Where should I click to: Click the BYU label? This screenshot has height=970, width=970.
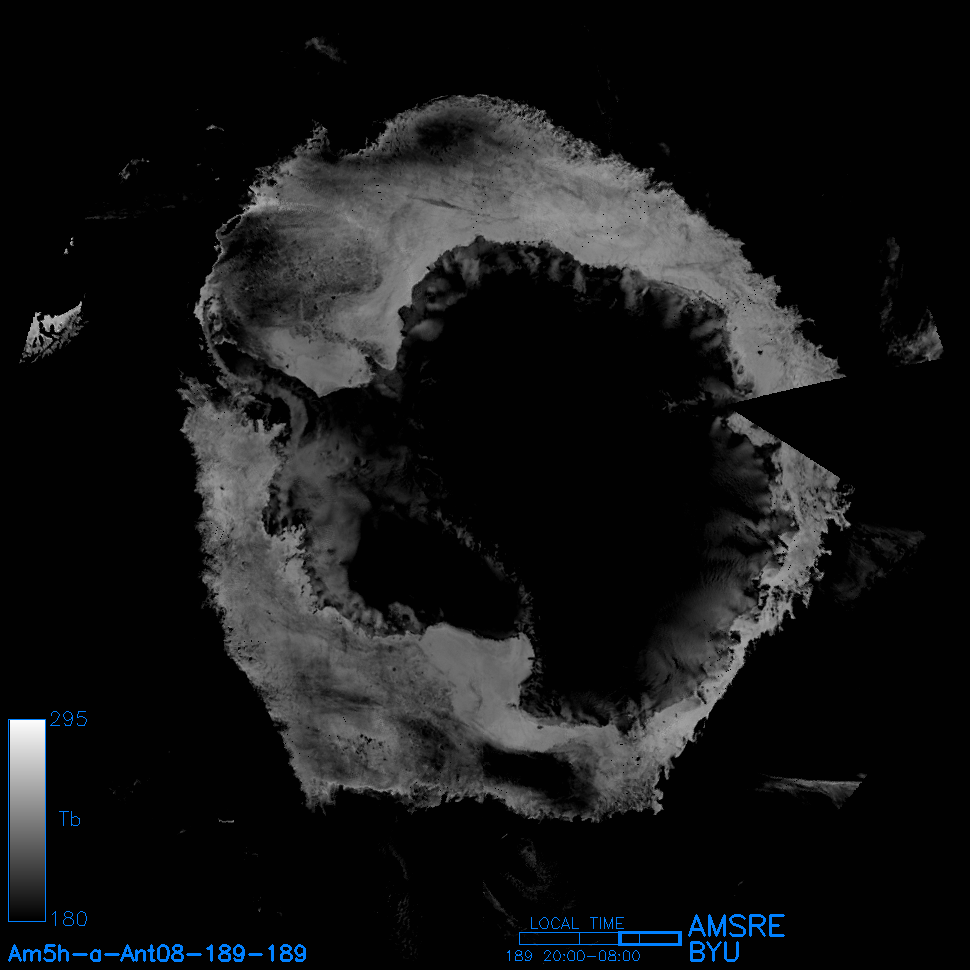[x=714, y=952]
